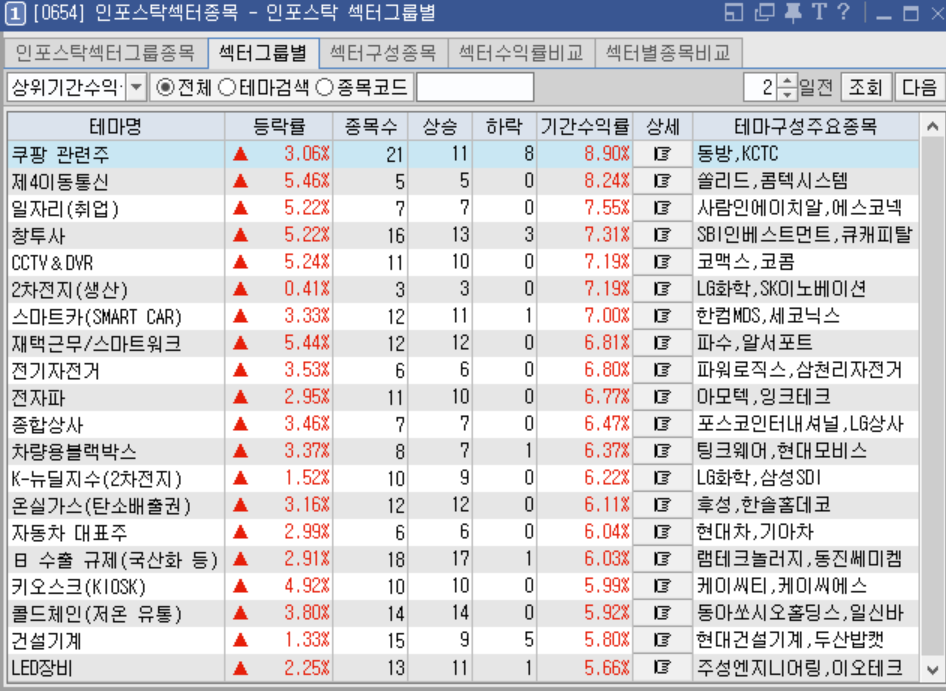Click the T font icon in title bar

pyautogui.click(x=819, y=12)
